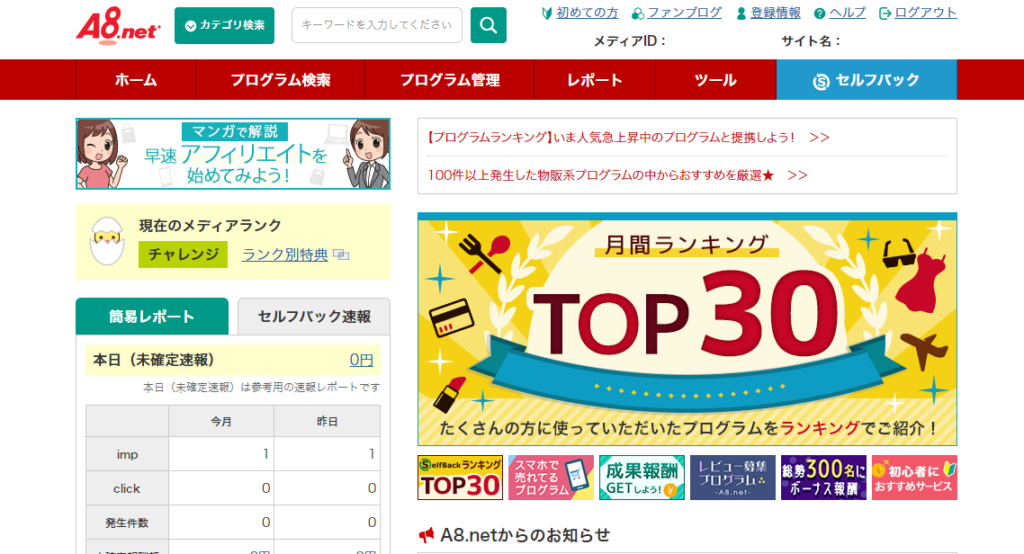This screenshot has height=554, width=1024.
Task: Open the マンガで解説 affiliate banner
Action: click(233, 154)
